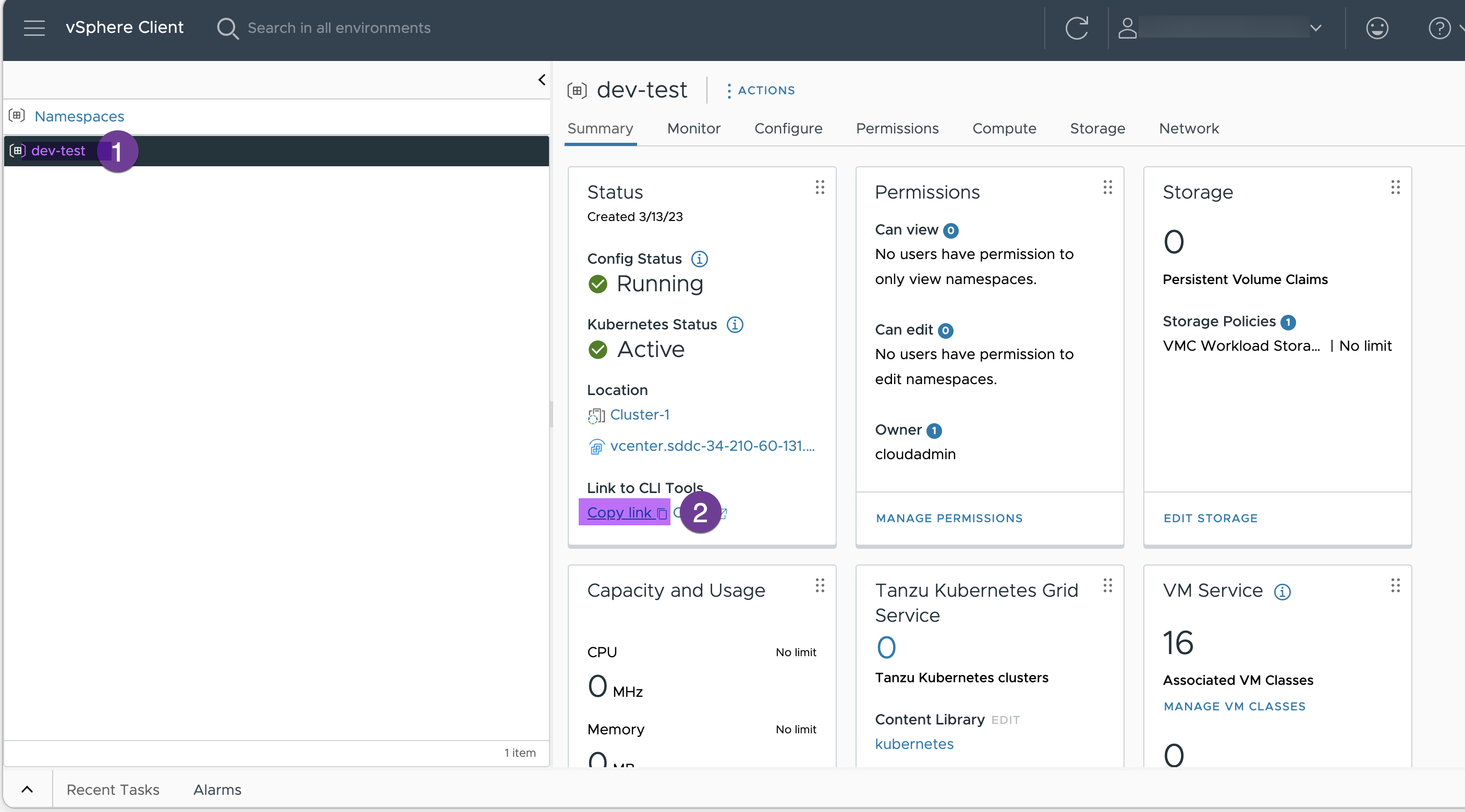Click the 1 item count text
Screen dimensions: 1465x812
(x=519, y=753)
